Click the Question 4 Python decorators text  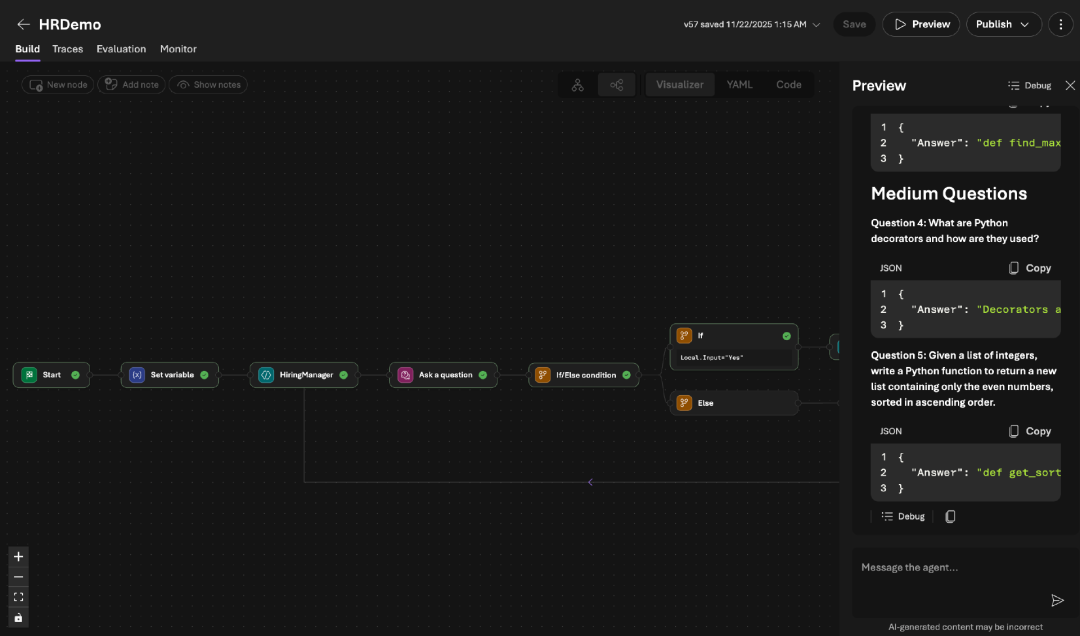point(955,231)
